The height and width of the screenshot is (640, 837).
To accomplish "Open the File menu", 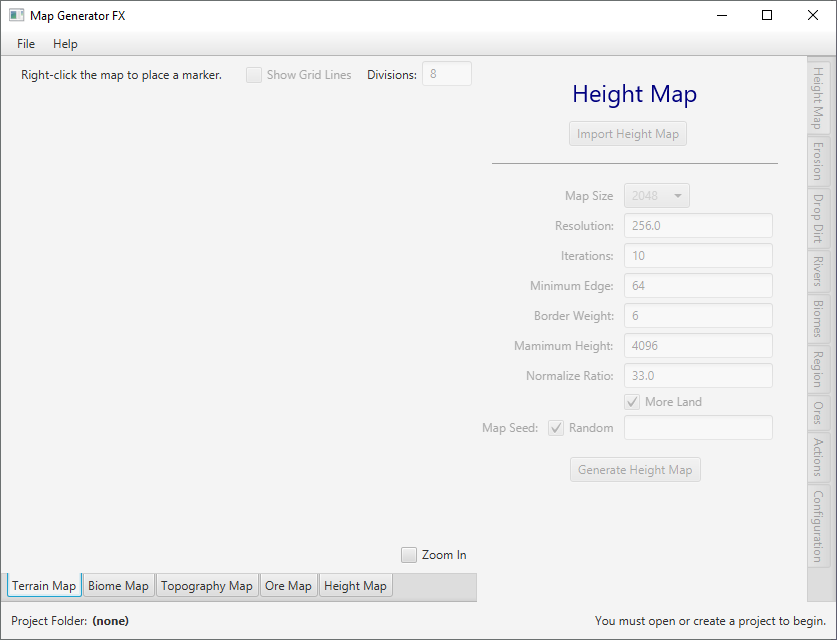I will point(26,44).
